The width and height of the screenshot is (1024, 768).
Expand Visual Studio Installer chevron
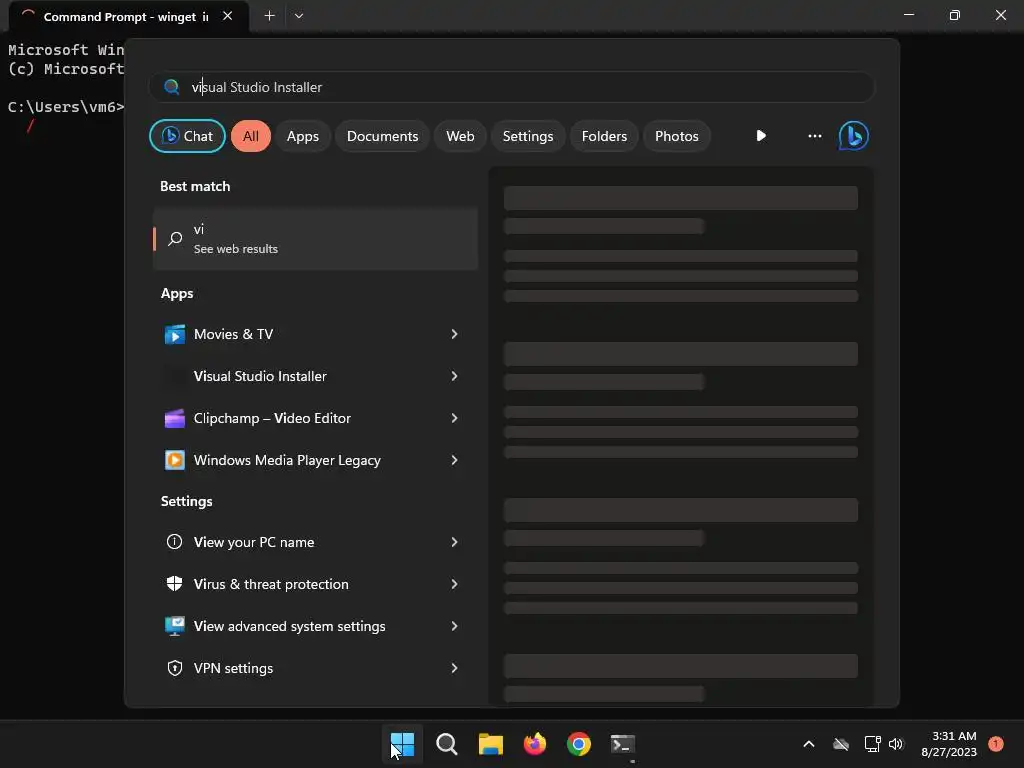pos(455,376)
